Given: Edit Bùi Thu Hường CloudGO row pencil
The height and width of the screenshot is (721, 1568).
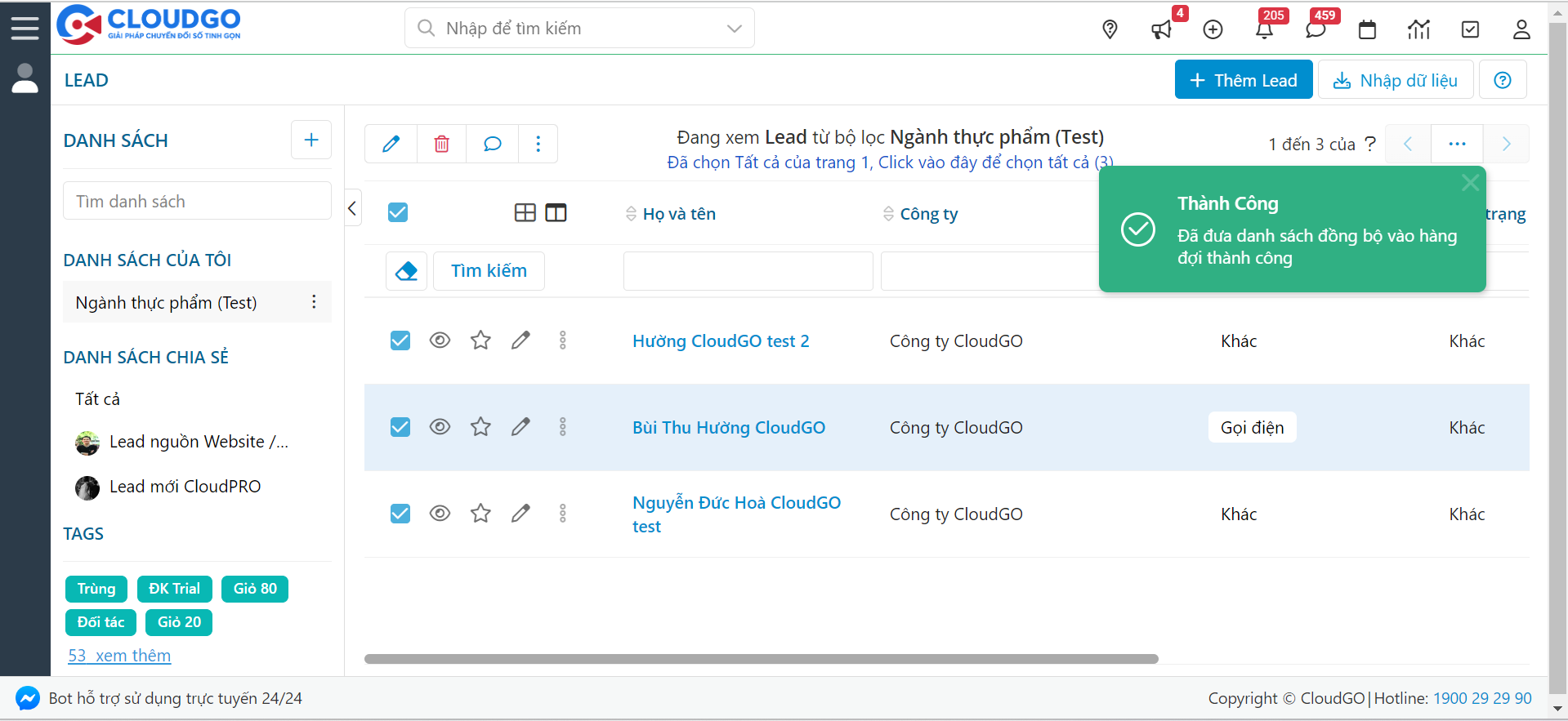Looking at the screenshot, I should (520, 427).
